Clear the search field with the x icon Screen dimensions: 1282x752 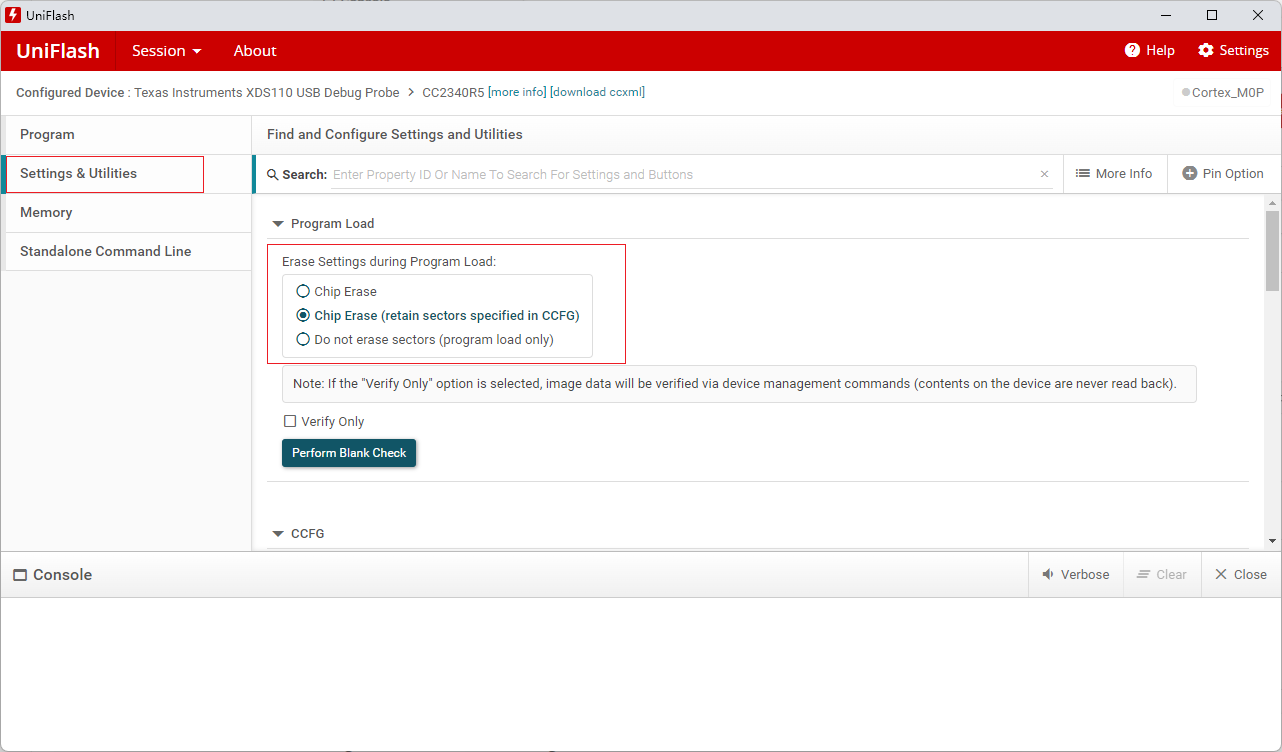click(1045, 174)
